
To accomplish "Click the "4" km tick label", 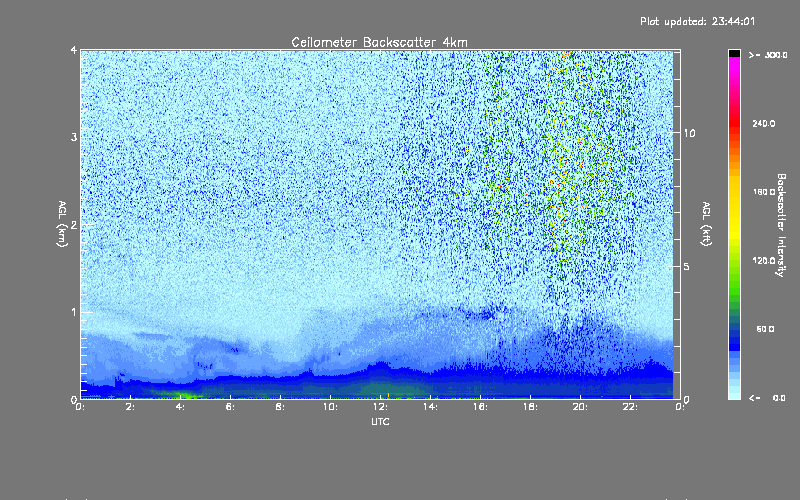I will pos(74,50).
